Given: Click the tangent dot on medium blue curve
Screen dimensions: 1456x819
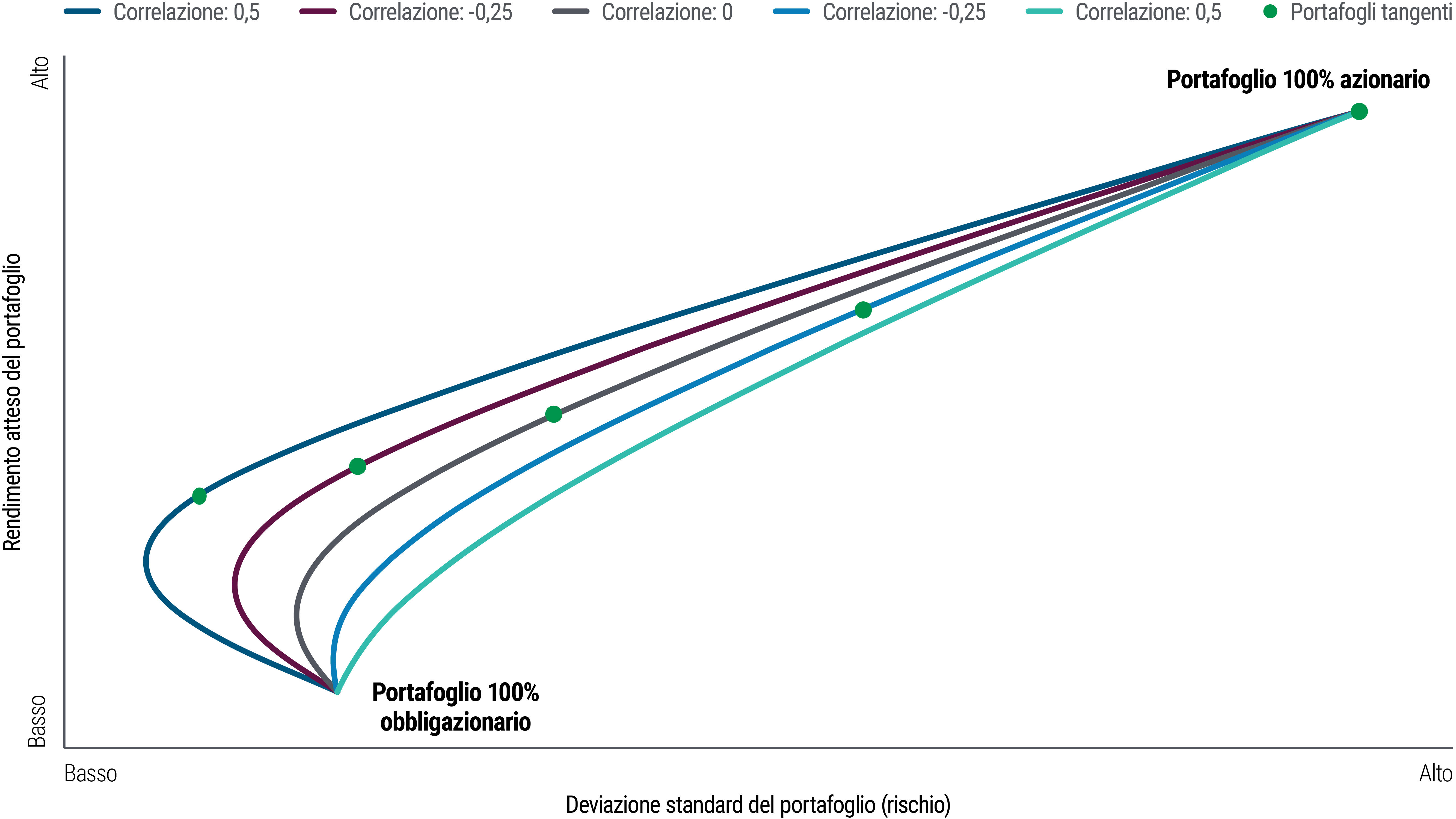Looking at the screenshot, I should tap(863, 310).
